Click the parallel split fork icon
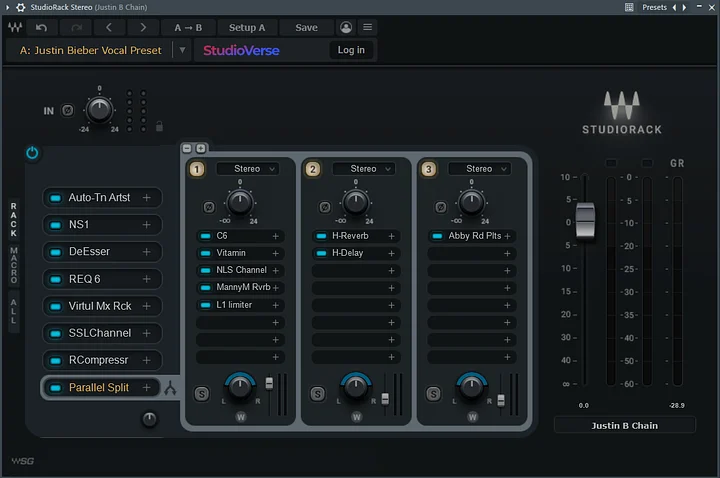 [170, 388]
